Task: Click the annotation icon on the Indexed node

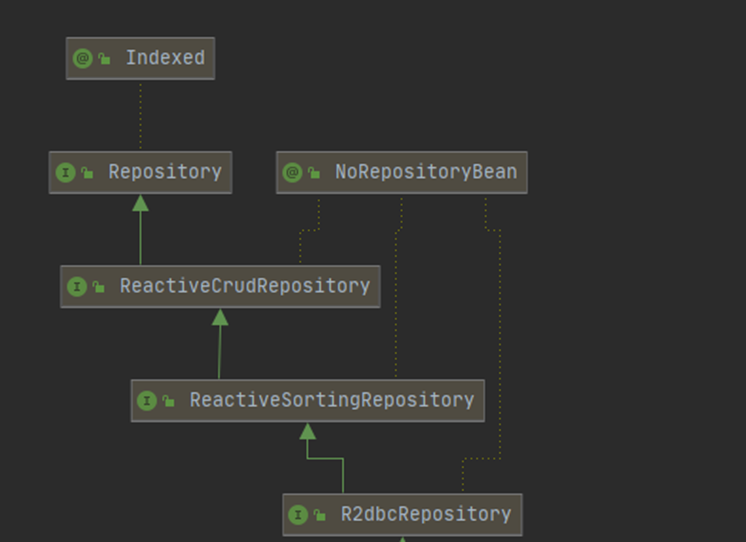Action: point(83,59)
